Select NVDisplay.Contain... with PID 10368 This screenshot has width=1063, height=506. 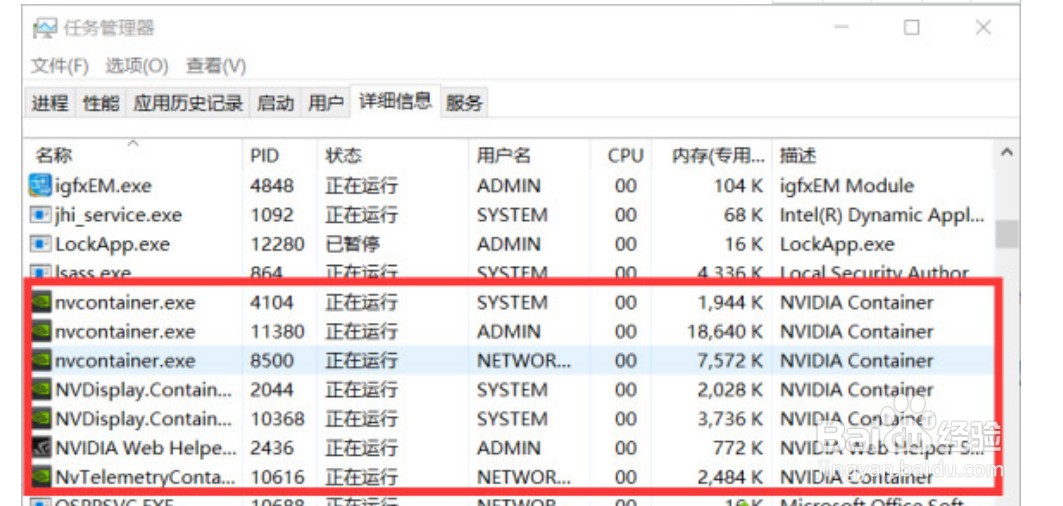pos(144,419)
